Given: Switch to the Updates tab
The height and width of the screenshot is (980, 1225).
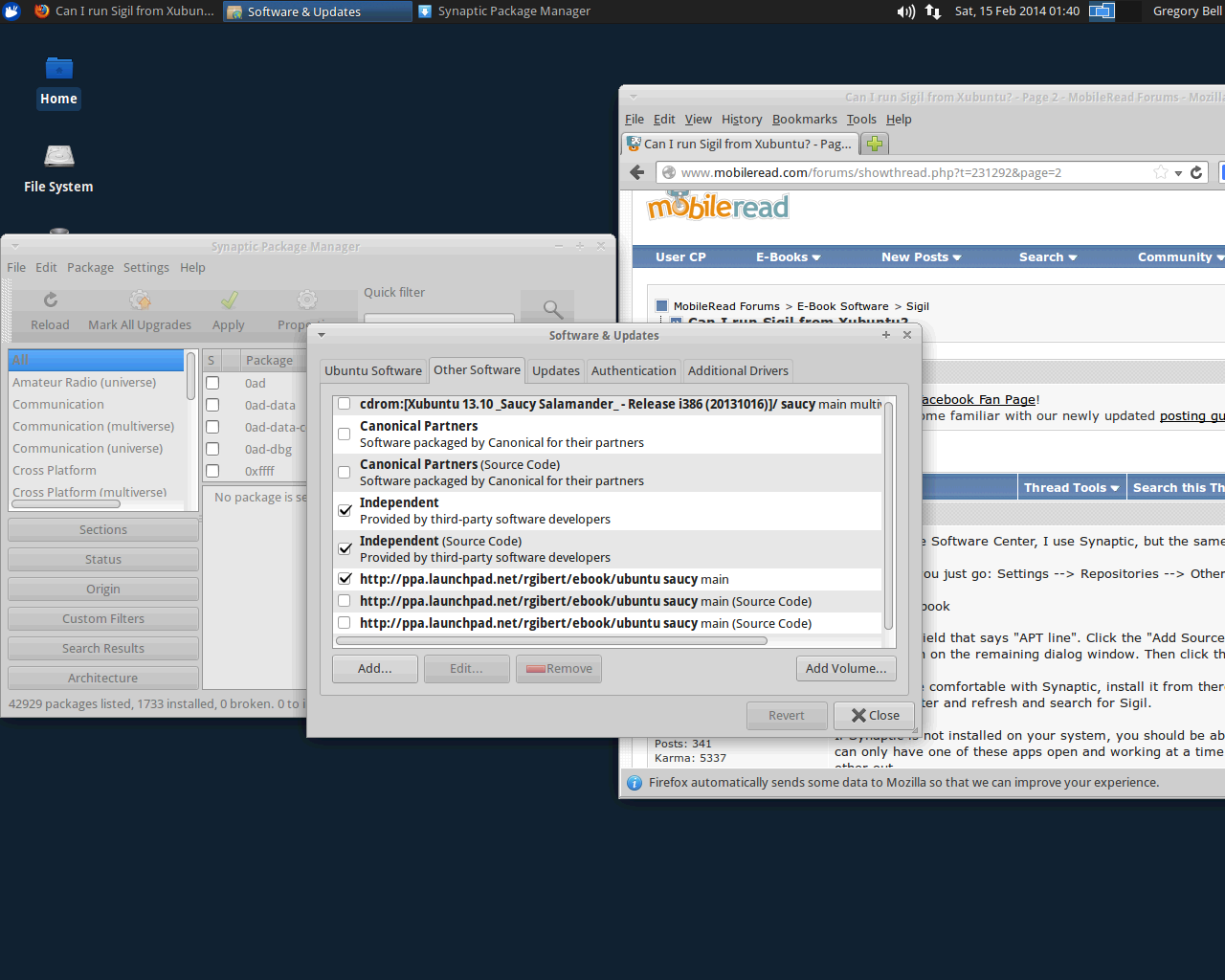Looking at the screenshot, I should pos(555,370).
